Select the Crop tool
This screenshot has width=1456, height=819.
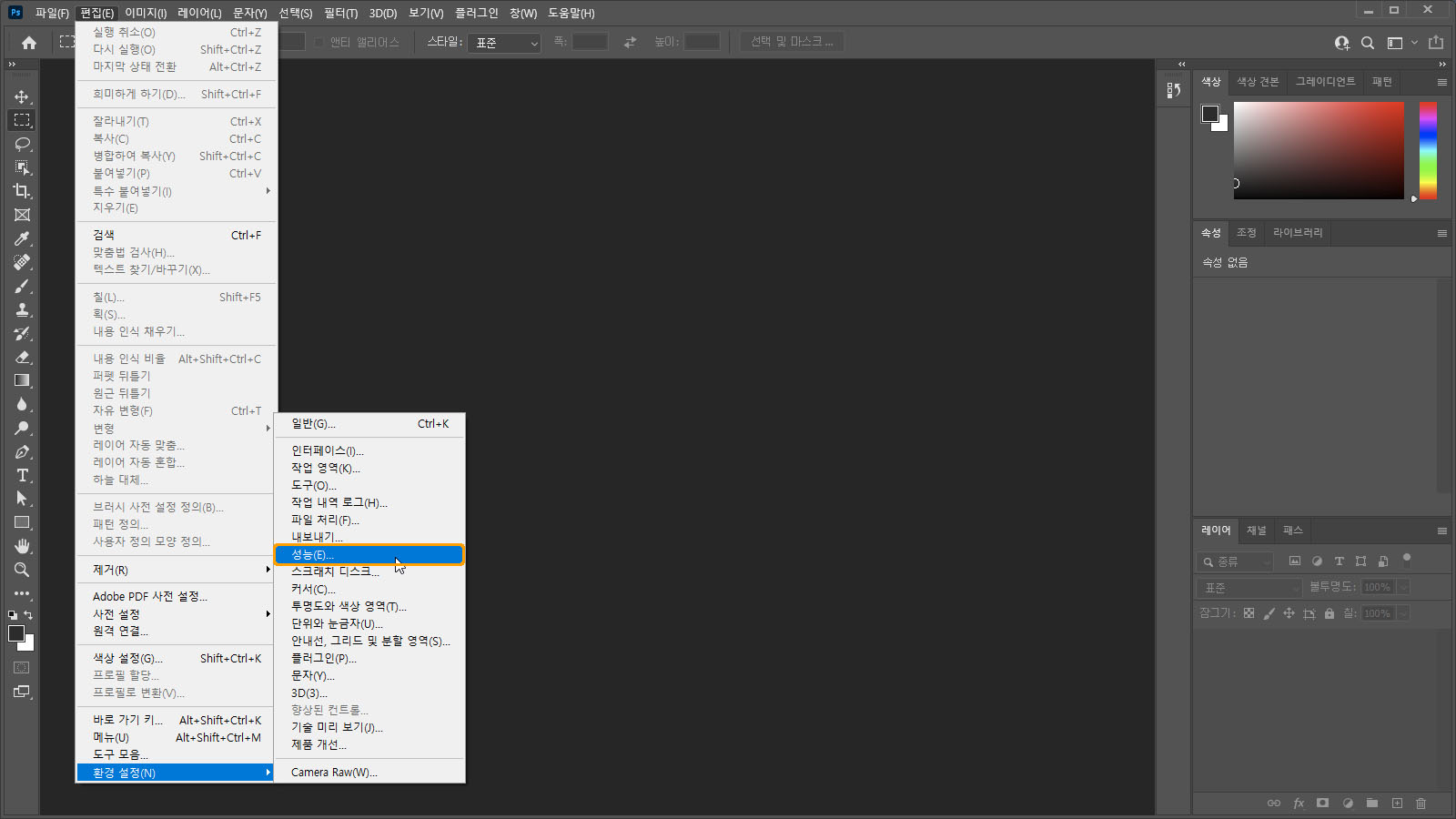click(22, 191)
